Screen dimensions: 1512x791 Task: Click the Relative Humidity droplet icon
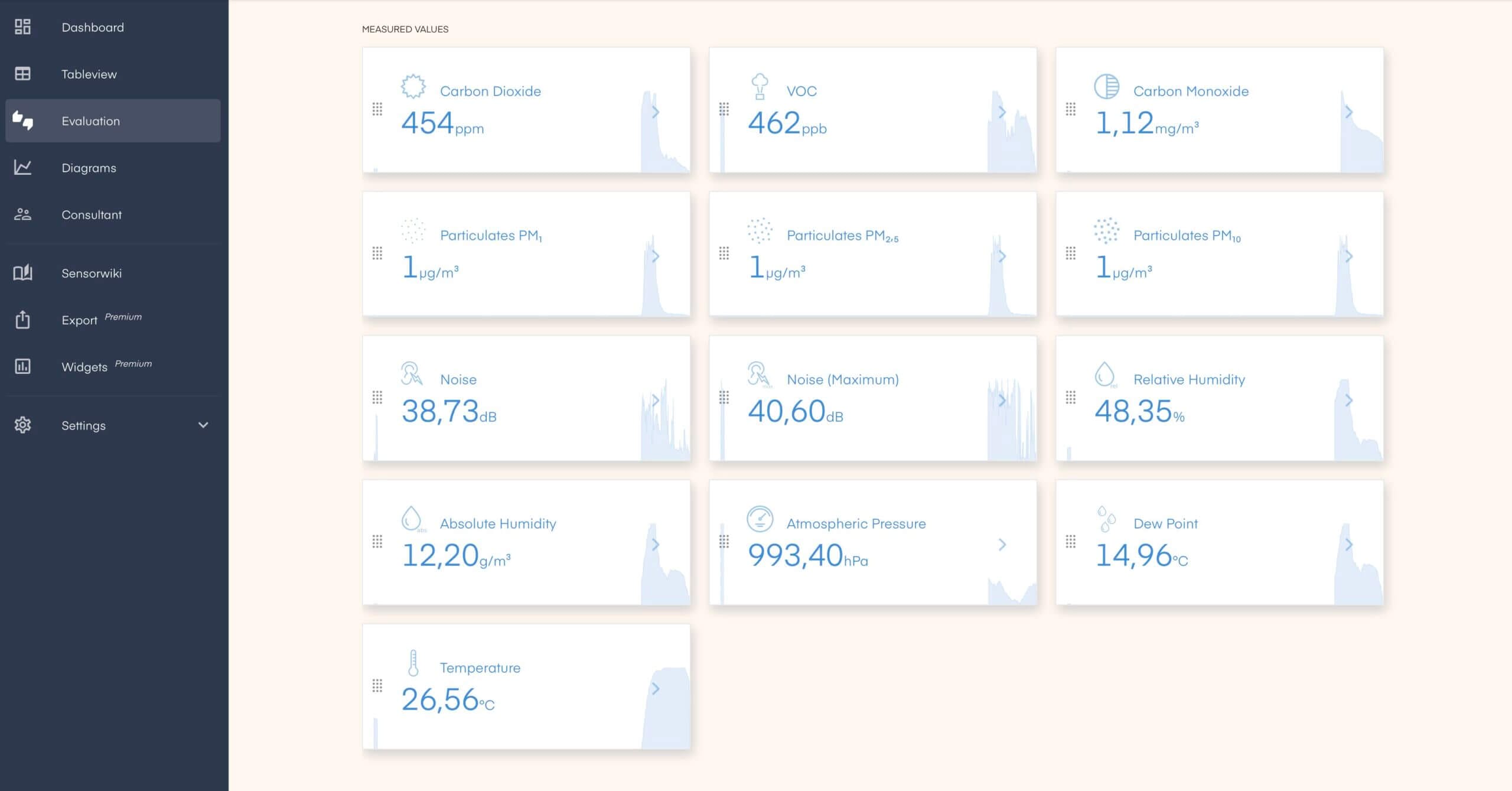click(1106, 375)
